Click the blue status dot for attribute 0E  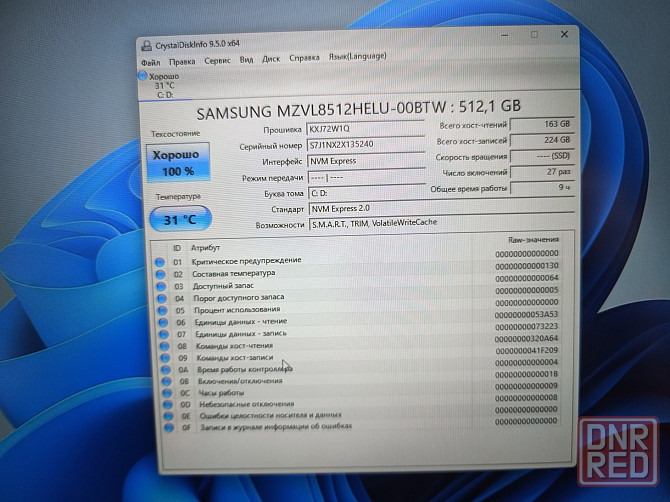[x=168, y=416]
